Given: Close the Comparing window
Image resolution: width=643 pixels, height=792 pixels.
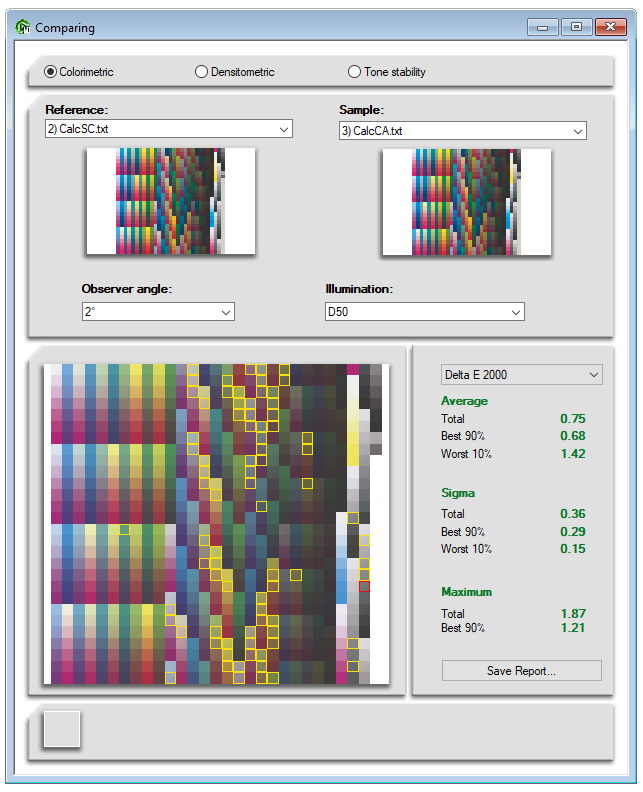Looking at the screenshot, I should pos(611,27).
